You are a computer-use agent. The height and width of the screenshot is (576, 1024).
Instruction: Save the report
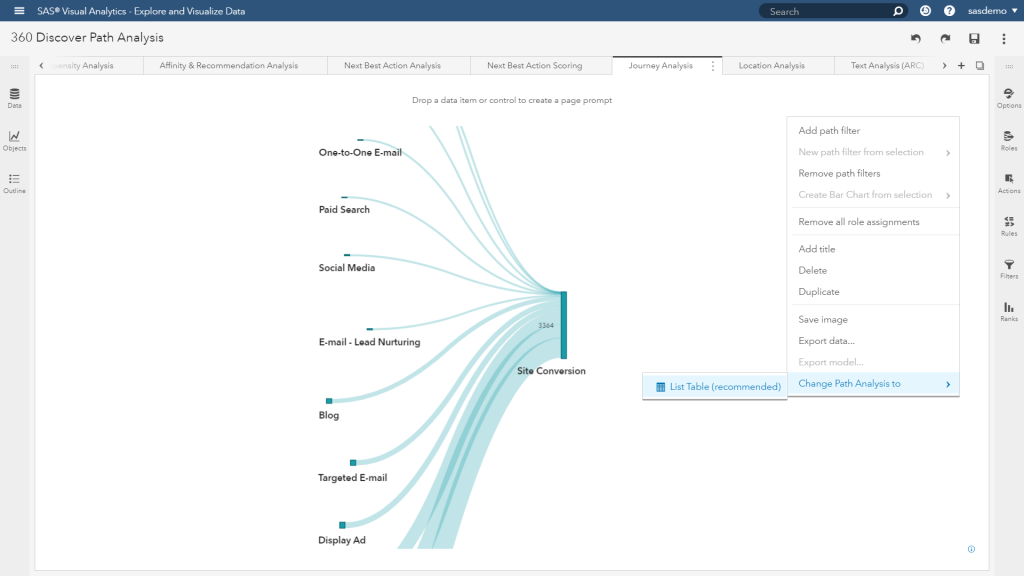click(x=974, y=39)
